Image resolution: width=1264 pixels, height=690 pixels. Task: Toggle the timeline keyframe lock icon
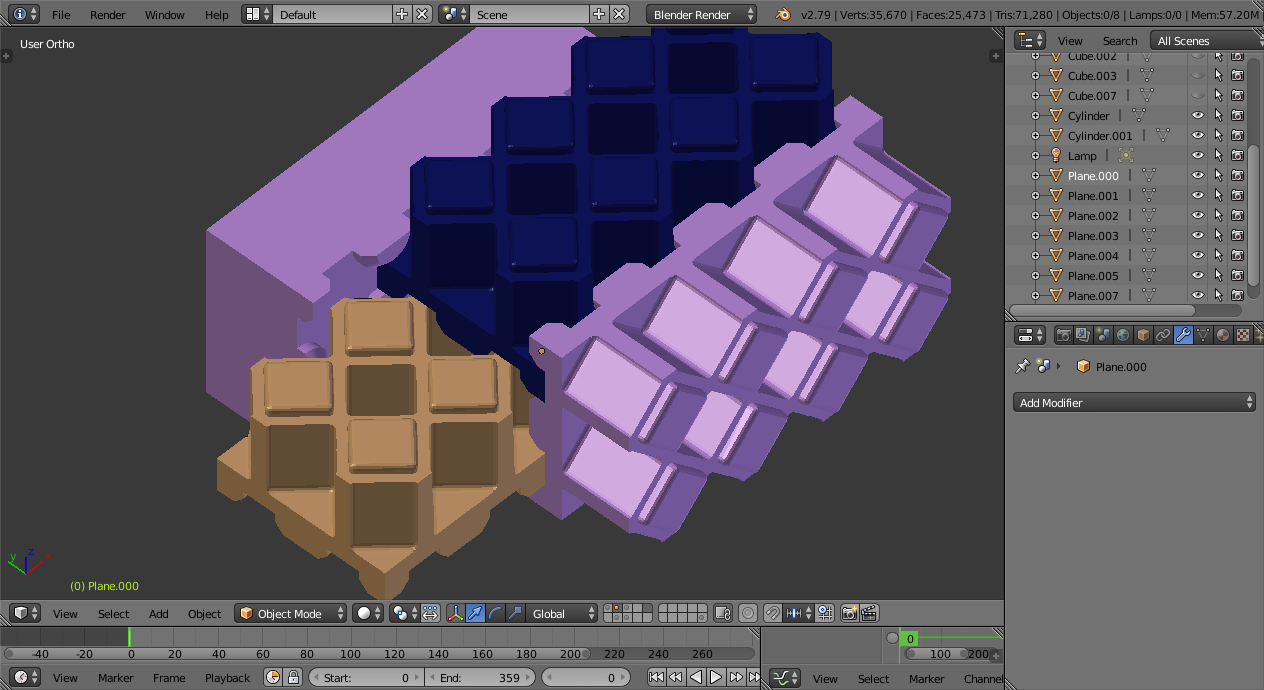[x=293, y=677]
